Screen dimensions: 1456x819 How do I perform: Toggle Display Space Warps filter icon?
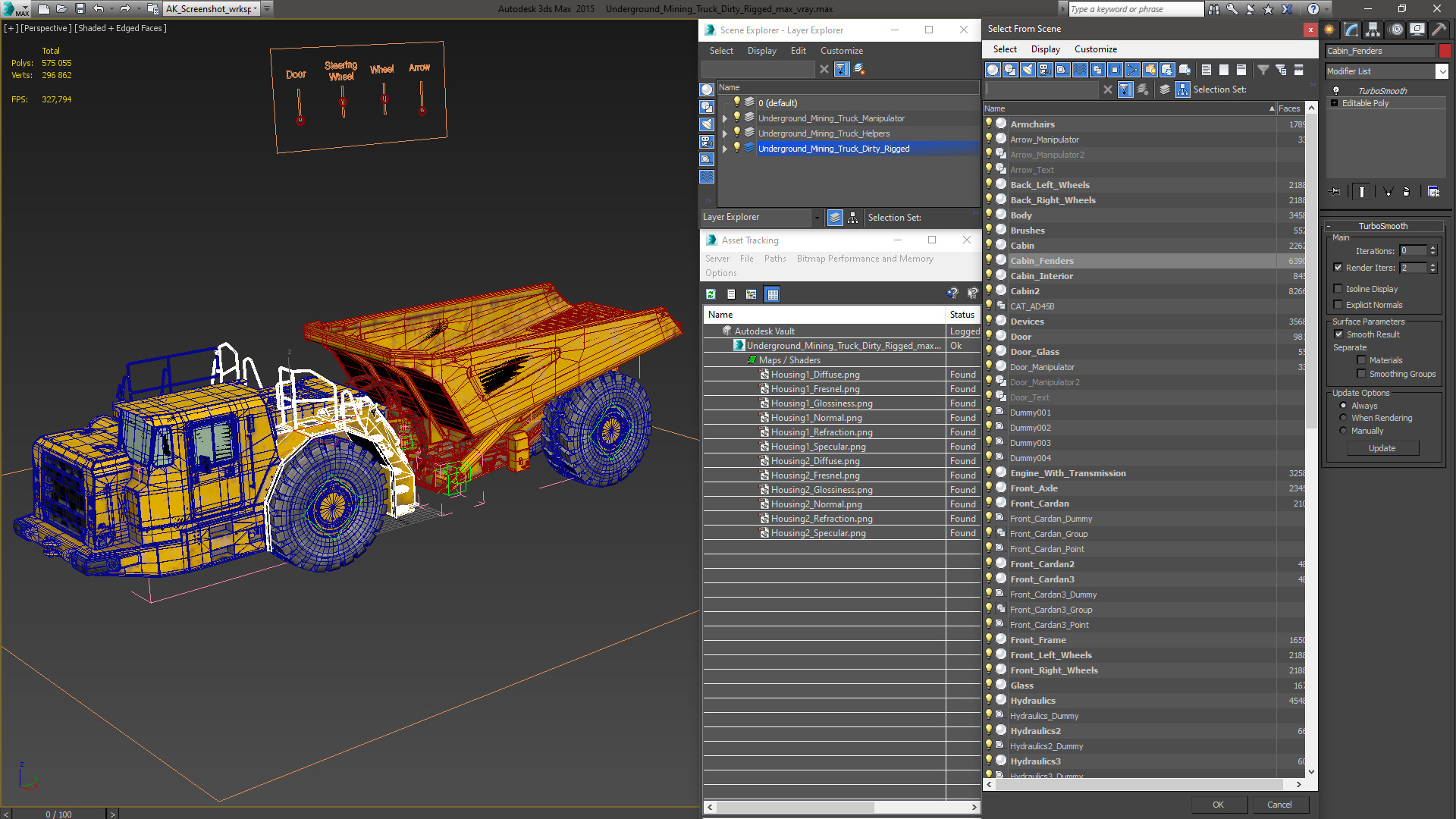coord(1080,70)
